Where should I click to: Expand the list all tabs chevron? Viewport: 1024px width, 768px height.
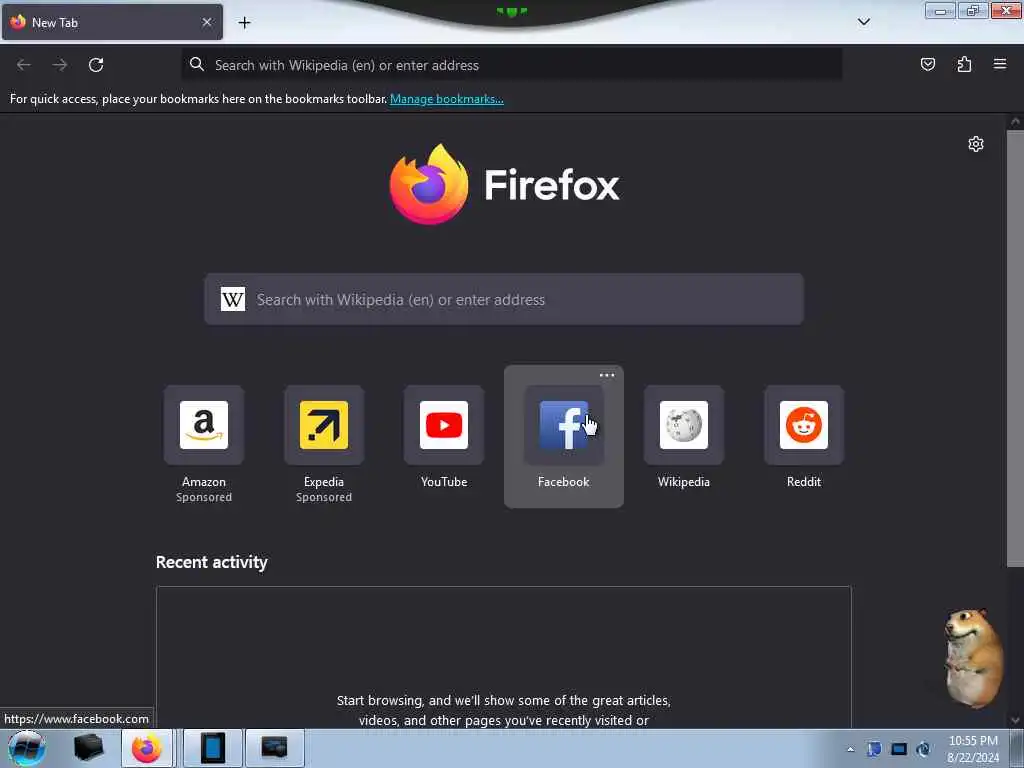coord(863,22)
